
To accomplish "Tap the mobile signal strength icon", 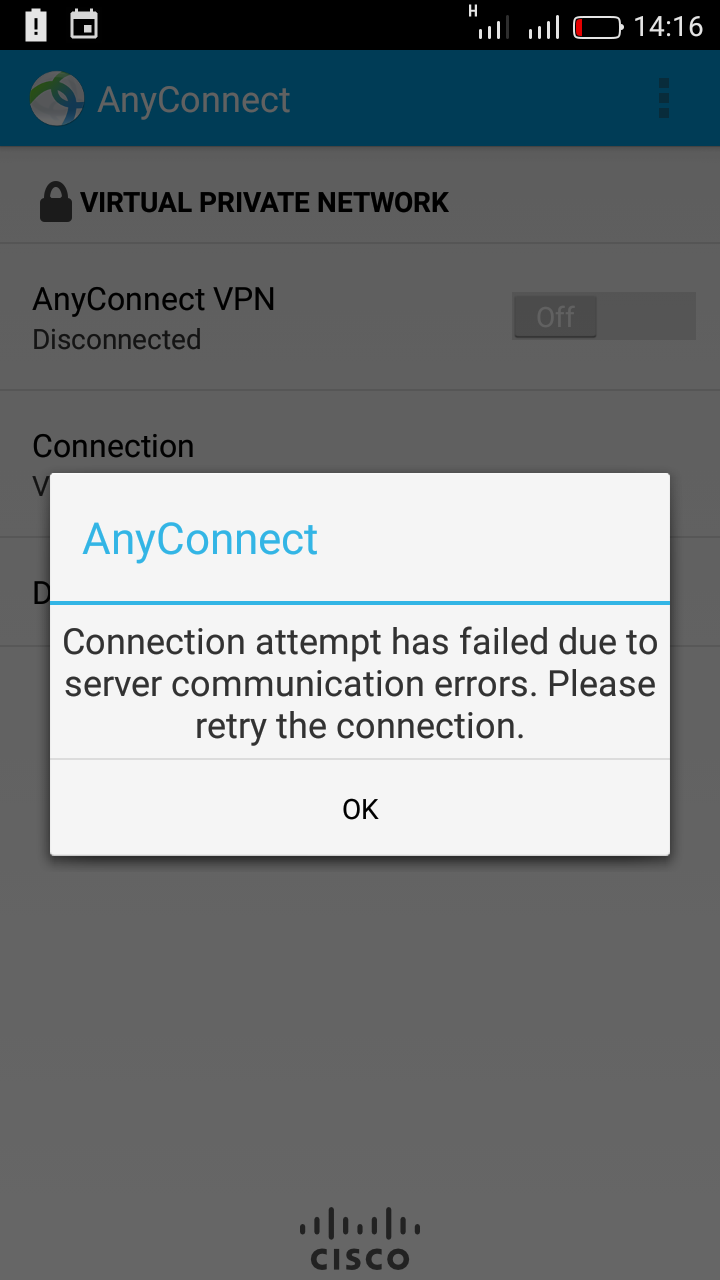I will pyautogui.click(x=544, y=27).
